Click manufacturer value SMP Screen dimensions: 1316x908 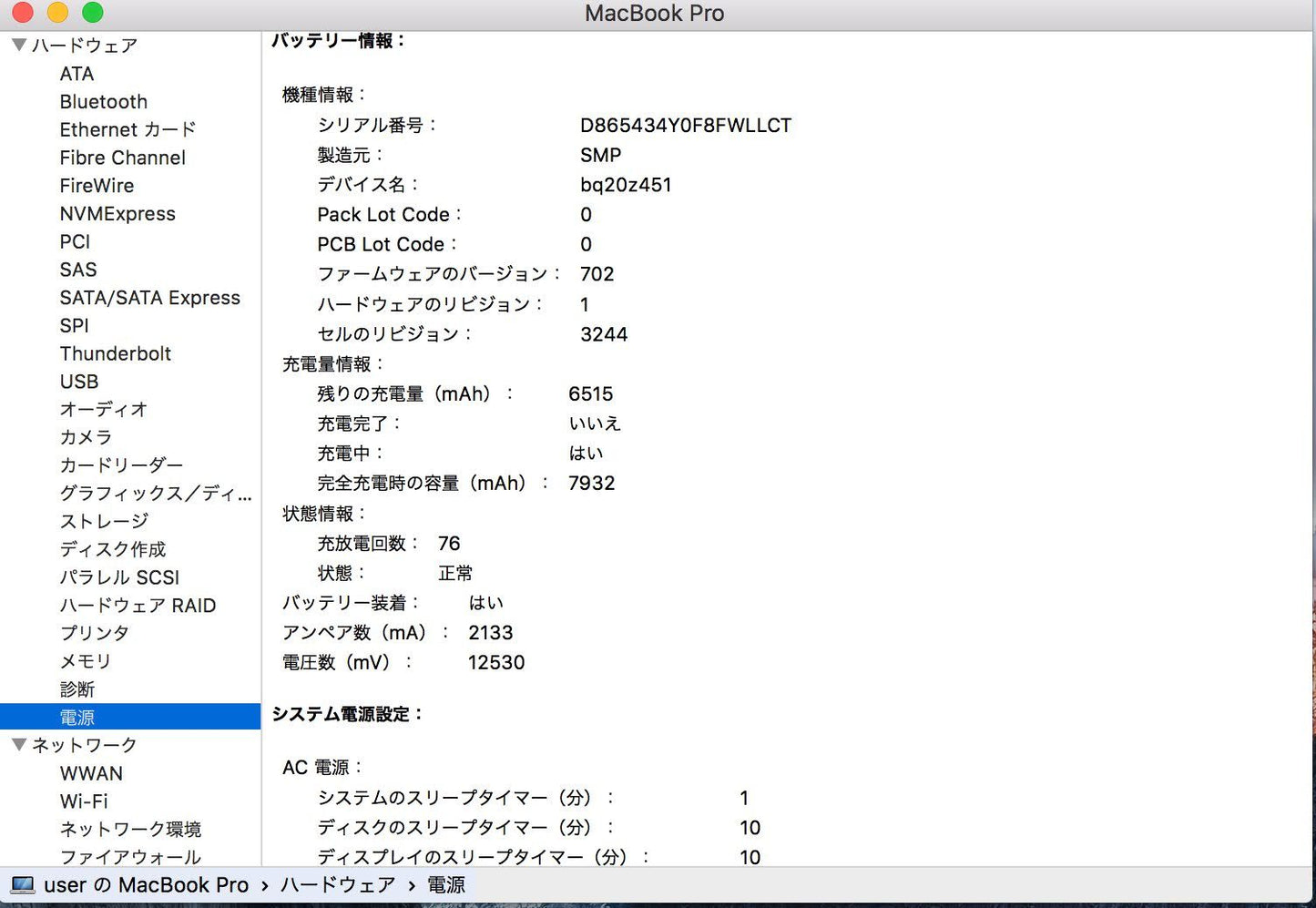600,156
